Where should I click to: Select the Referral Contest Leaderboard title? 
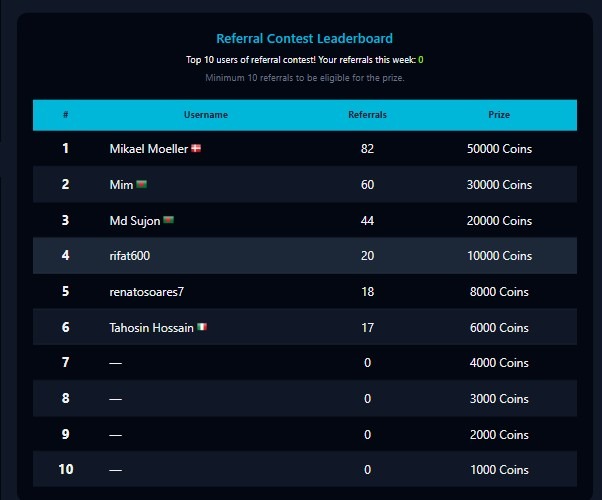click(304, 38)
